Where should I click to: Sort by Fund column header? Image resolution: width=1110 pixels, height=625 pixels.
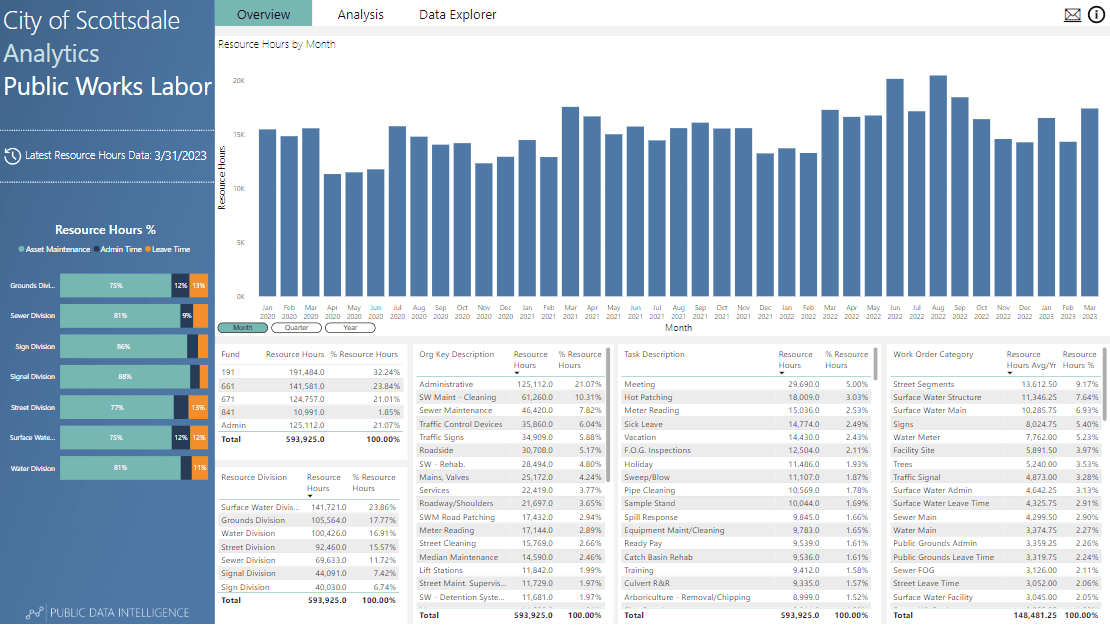(x=230, y=354)
